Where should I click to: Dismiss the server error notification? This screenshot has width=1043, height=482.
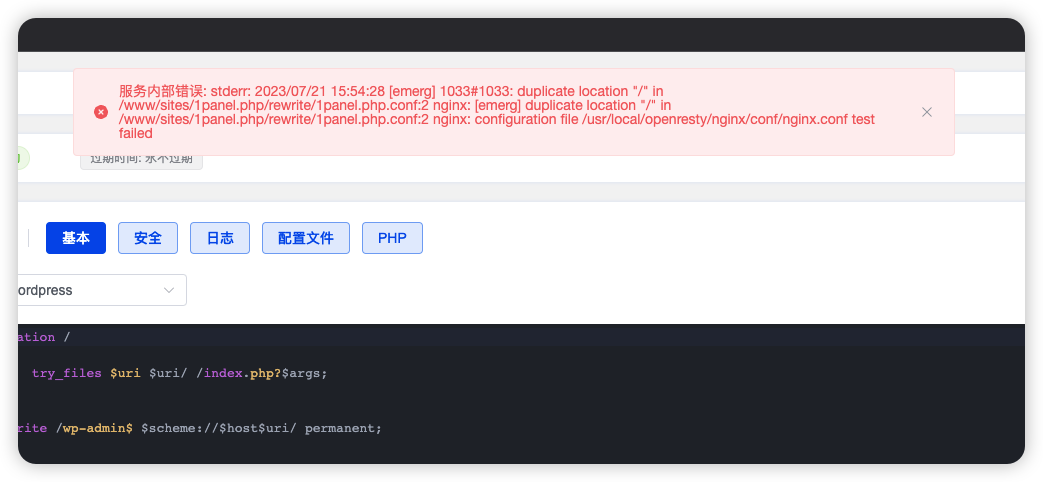(927, 112)
